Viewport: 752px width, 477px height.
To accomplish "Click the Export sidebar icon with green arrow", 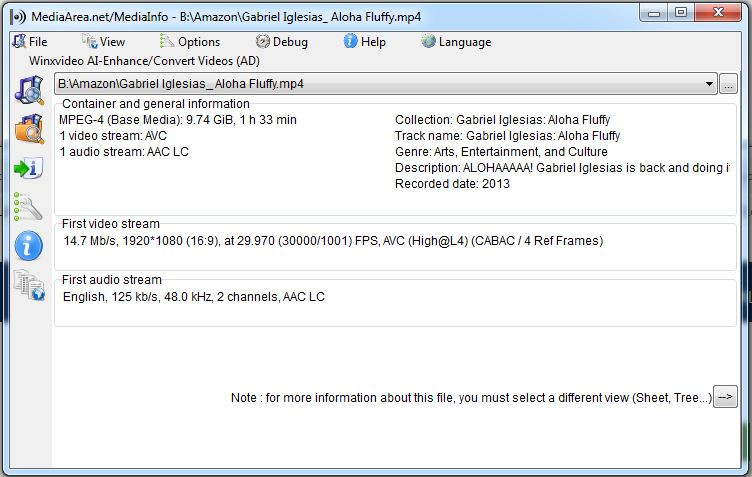I will [x=28, y=168].
